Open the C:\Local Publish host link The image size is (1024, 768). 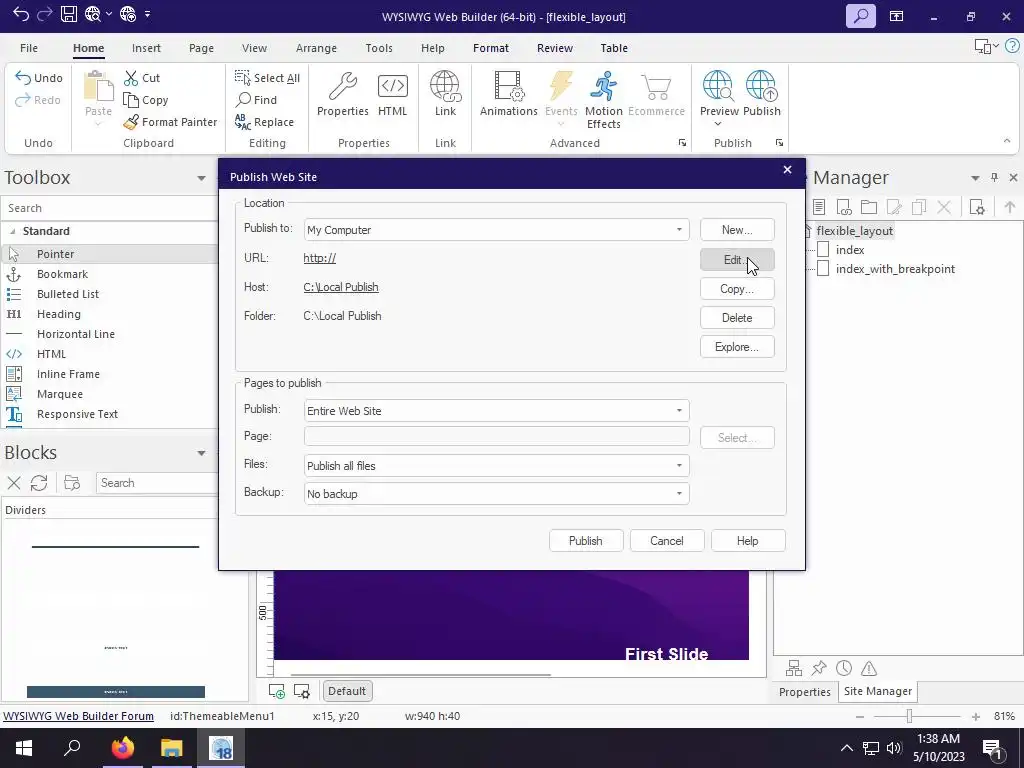341,287
